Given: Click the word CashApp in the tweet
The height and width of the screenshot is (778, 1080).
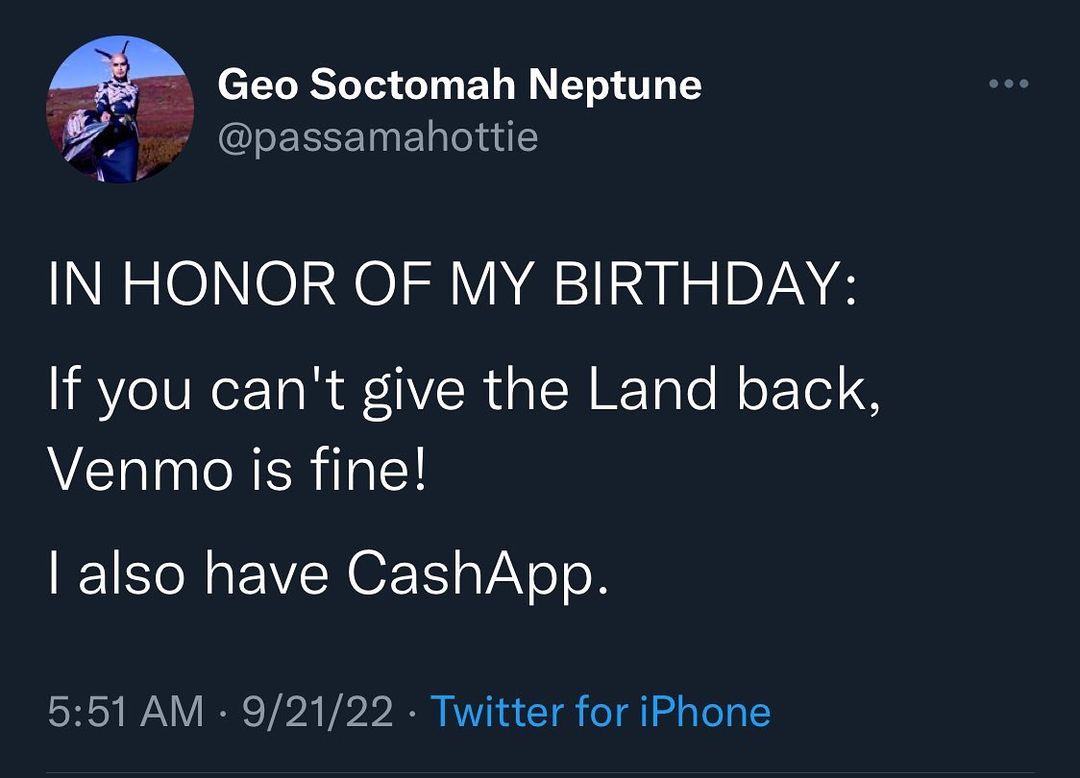Looking at the screenshot, I should 476,574.
